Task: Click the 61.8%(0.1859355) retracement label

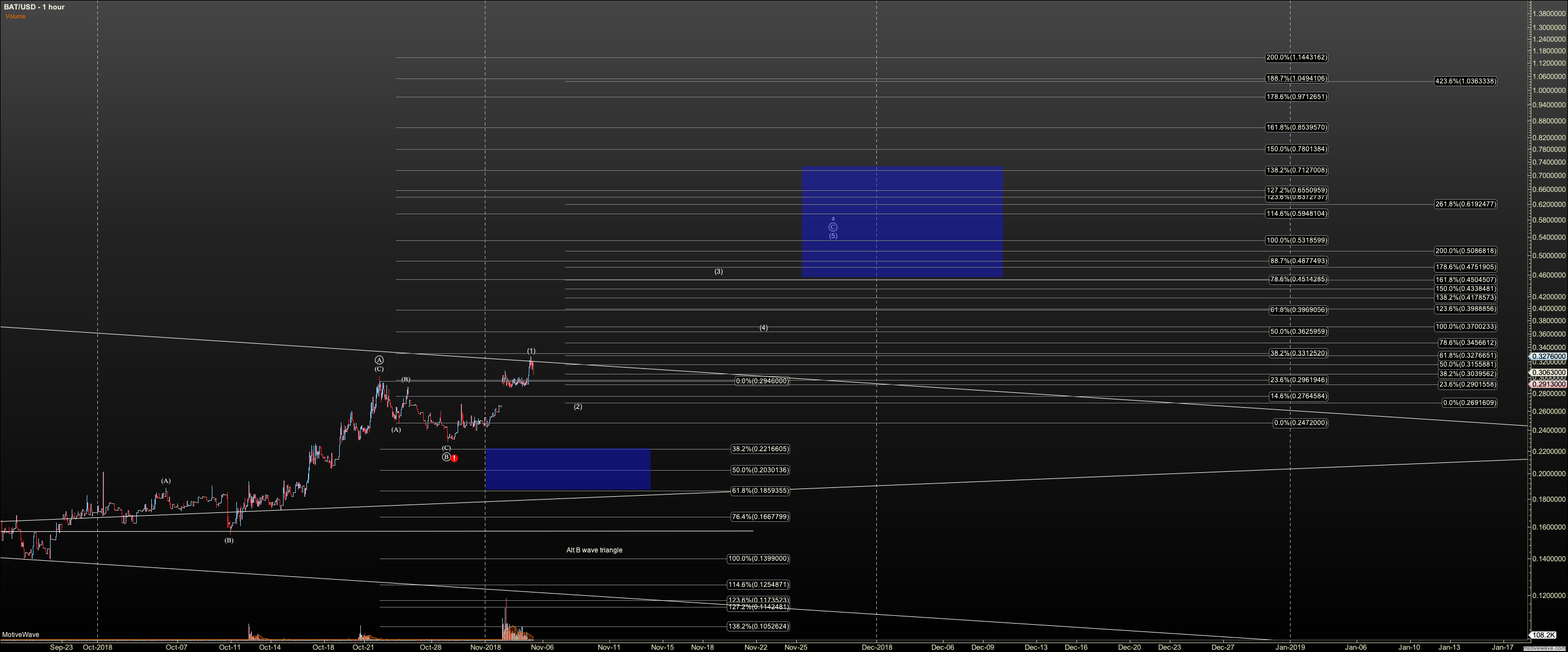Action: point(760,491)
